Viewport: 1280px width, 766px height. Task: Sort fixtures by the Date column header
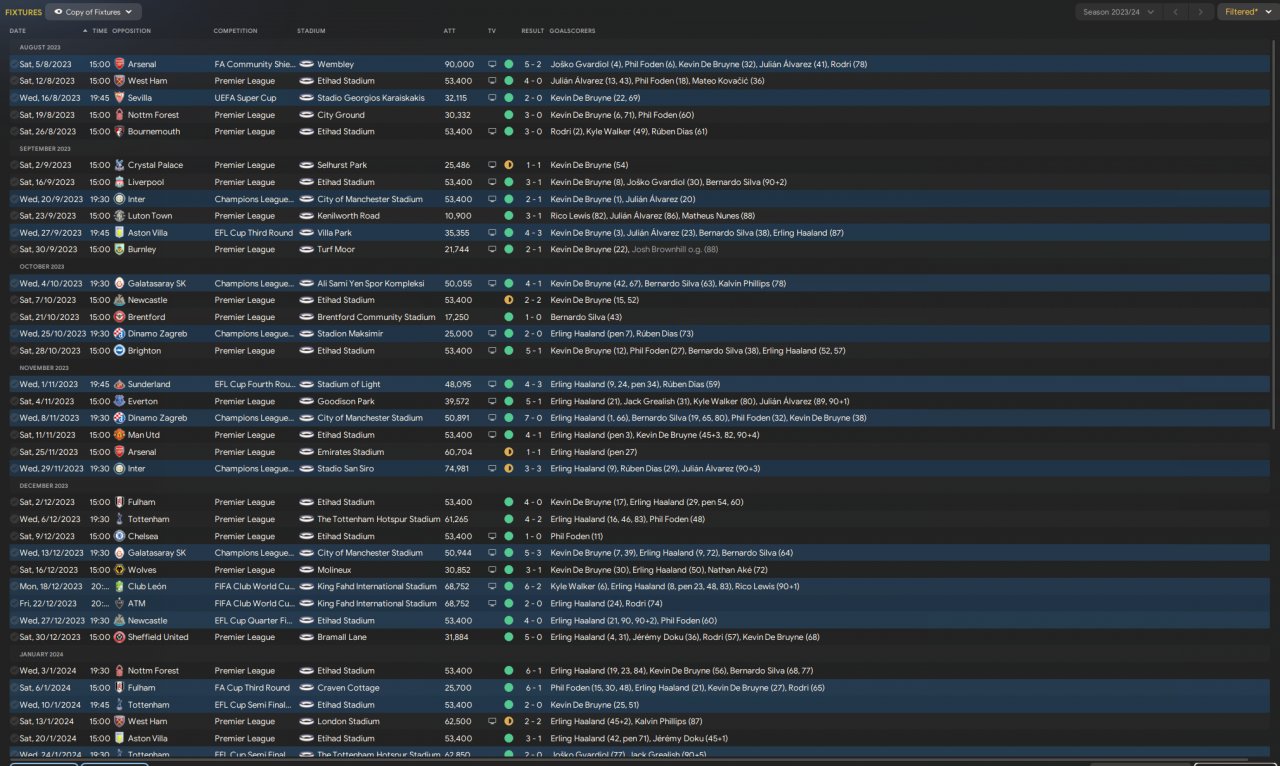point(18,31)
